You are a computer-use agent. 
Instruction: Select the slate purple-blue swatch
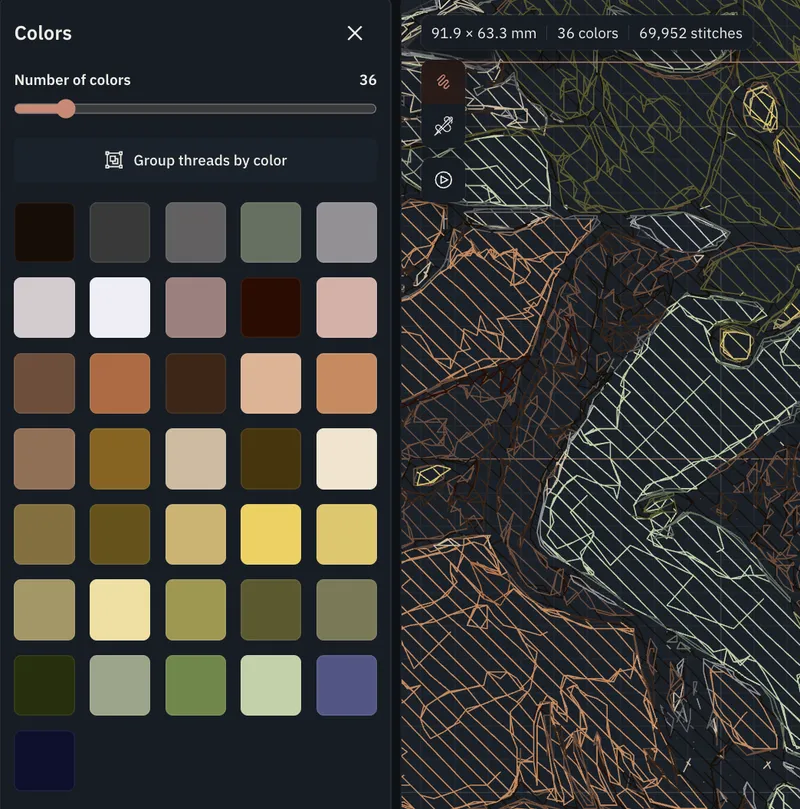(x=347, y=685)
